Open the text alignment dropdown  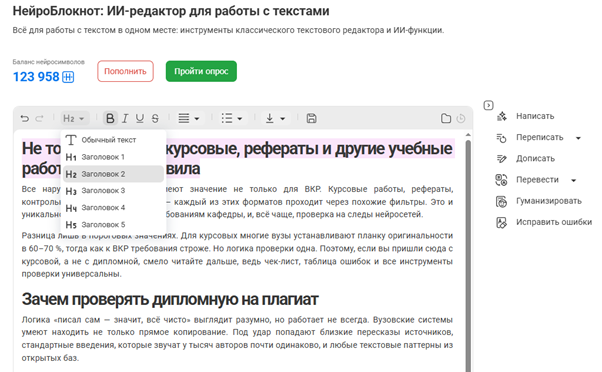coord(189,118)
